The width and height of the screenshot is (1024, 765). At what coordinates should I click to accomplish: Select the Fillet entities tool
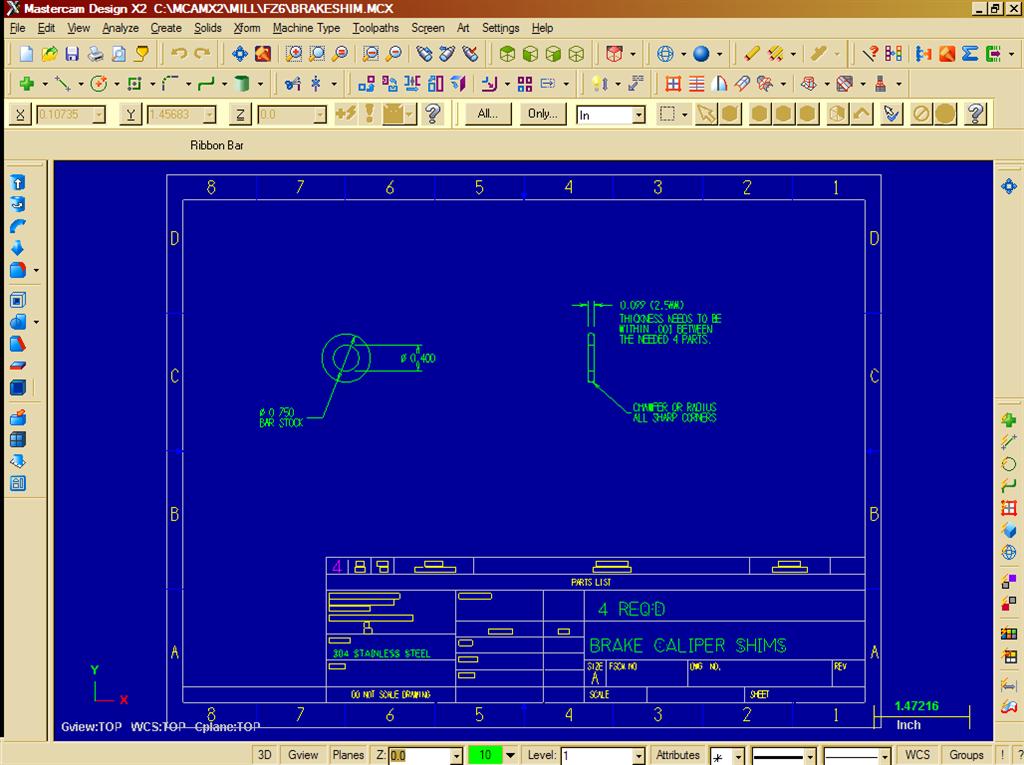(x=170, y=84)
